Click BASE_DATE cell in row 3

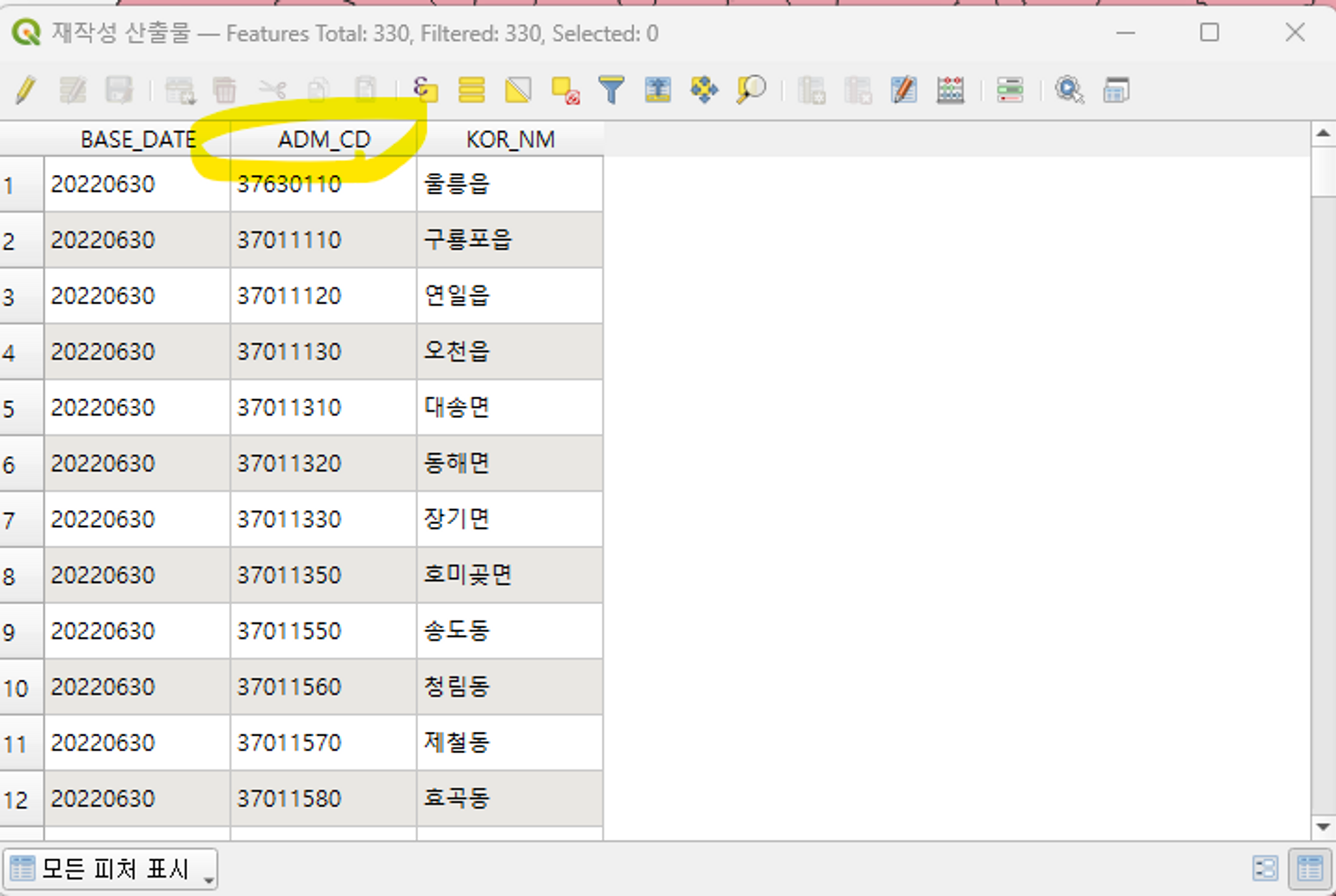[137, 296]
